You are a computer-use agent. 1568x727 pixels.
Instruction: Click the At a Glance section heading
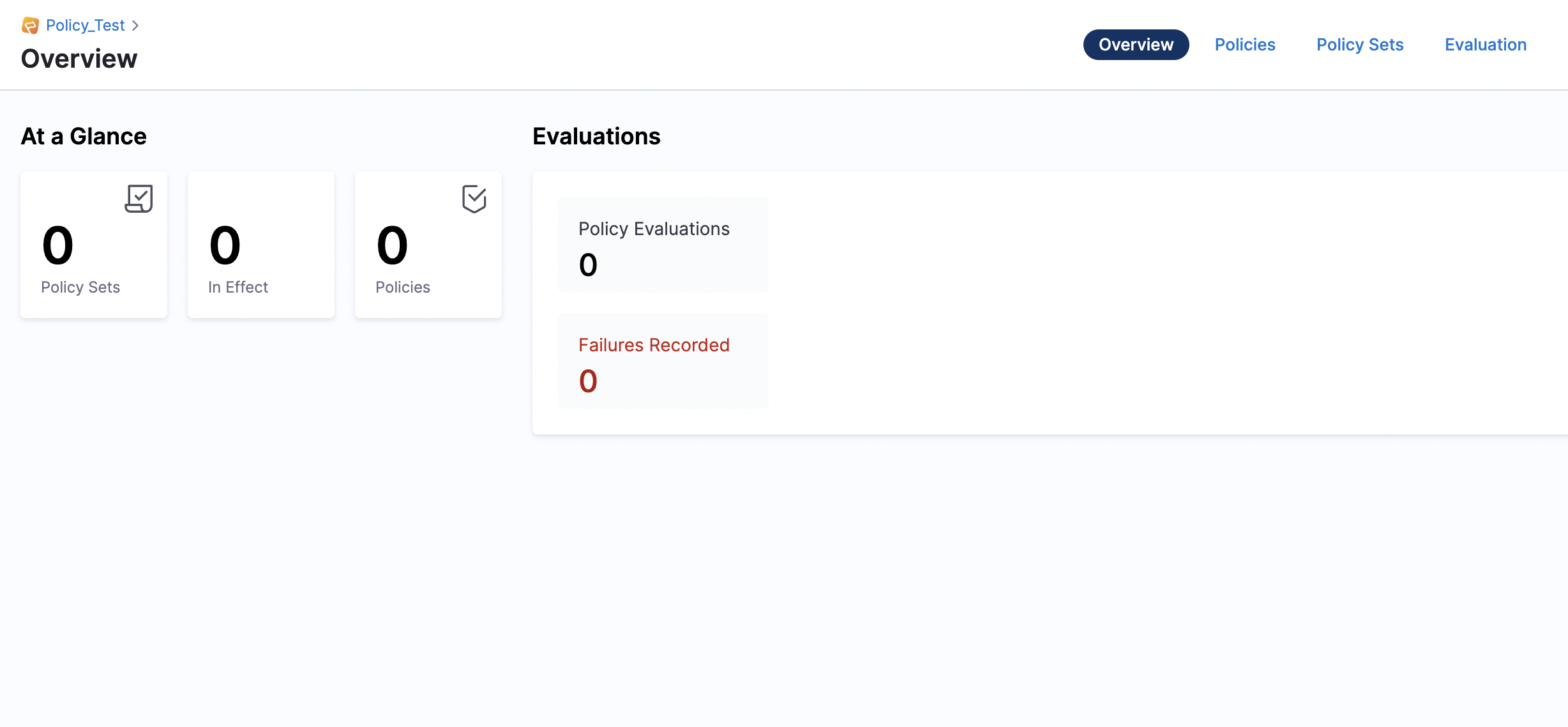coord(84,136)
